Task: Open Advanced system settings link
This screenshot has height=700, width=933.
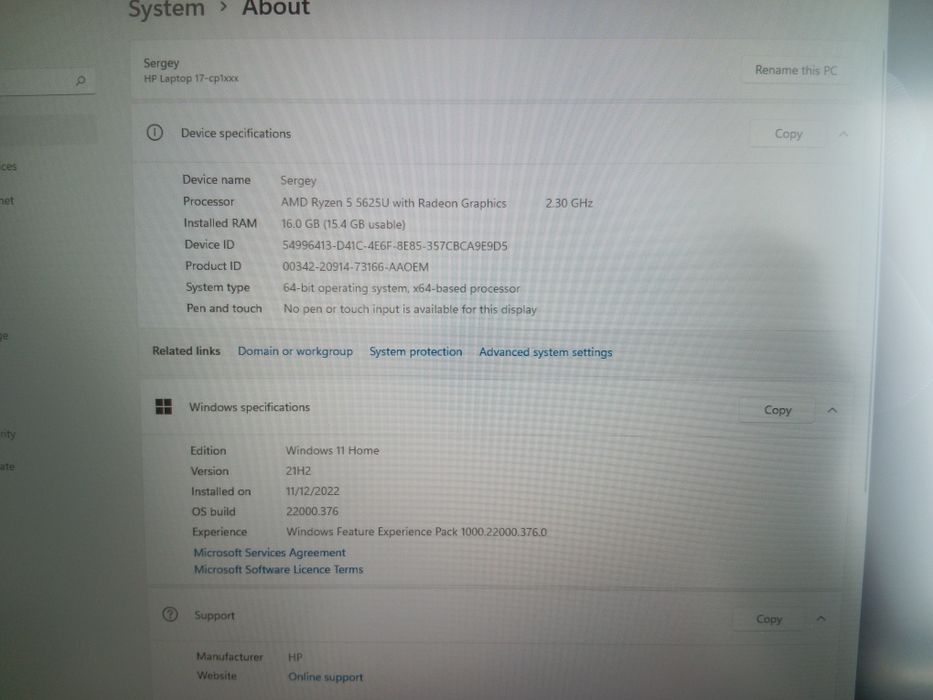Action: coord(546,352)
